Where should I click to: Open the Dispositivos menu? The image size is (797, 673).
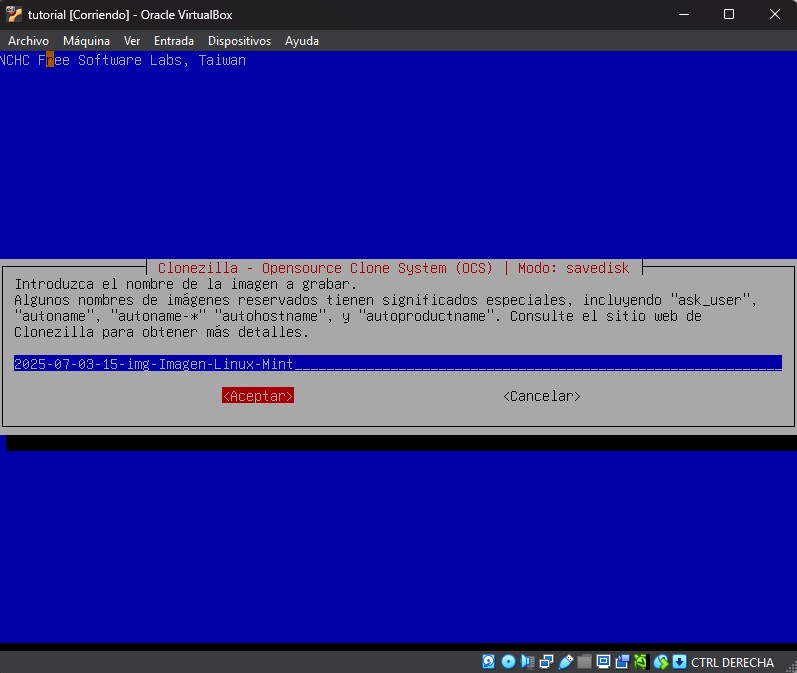tap(239, 41)
